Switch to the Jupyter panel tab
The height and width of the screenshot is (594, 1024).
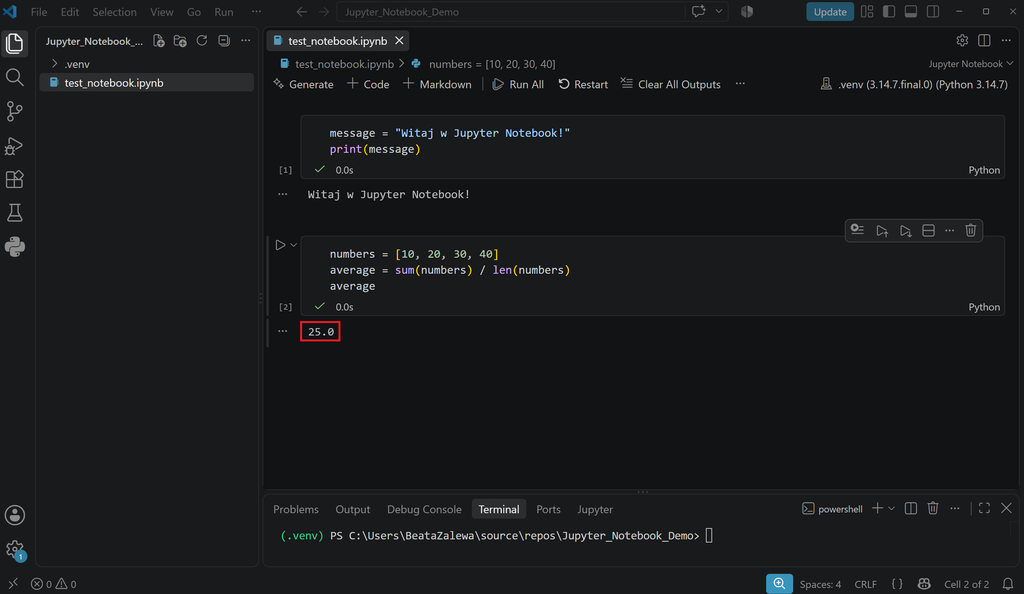pos(594,509)
